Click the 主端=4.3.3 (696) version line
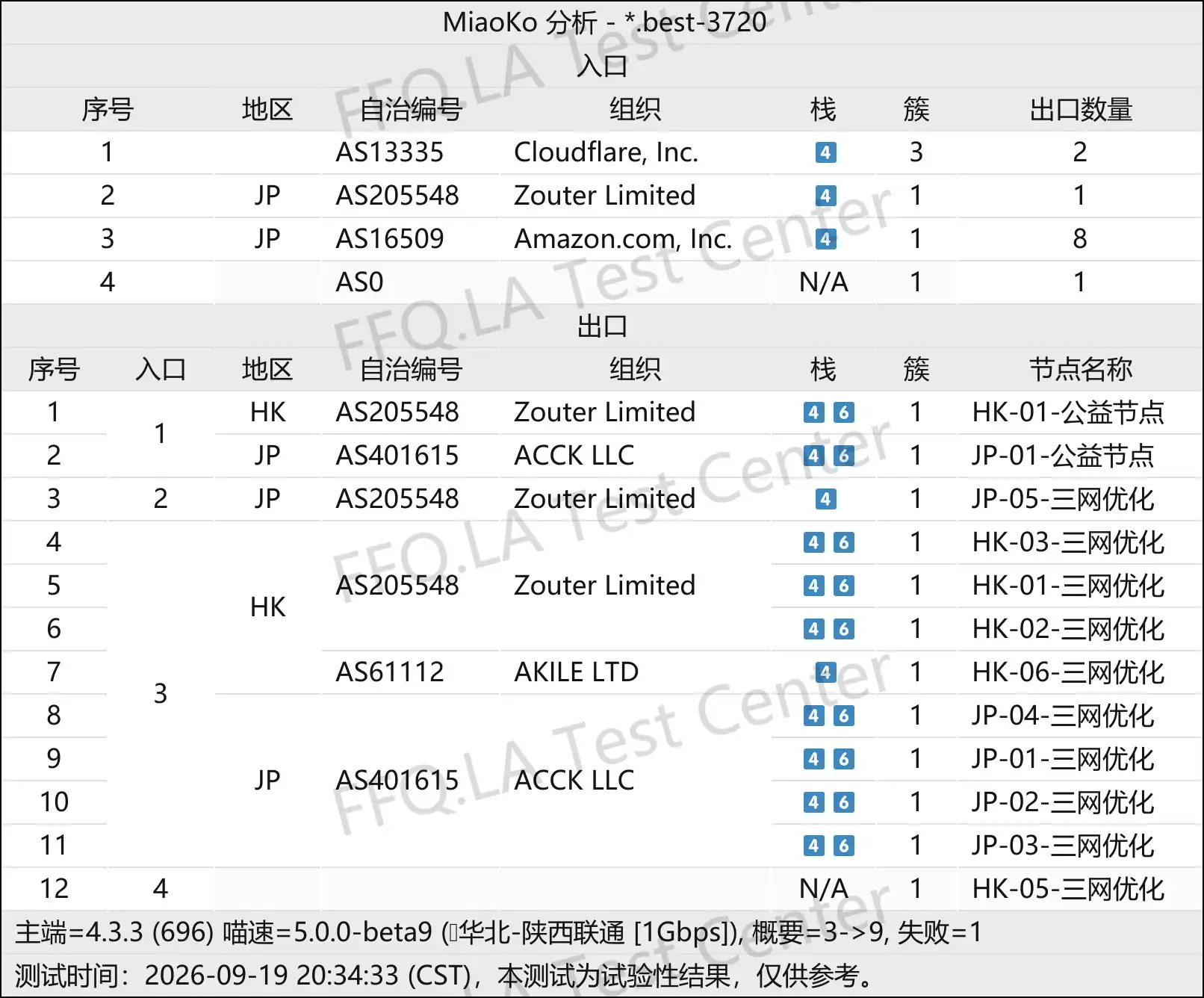The image size is (1204, 998). click(498, 932)
